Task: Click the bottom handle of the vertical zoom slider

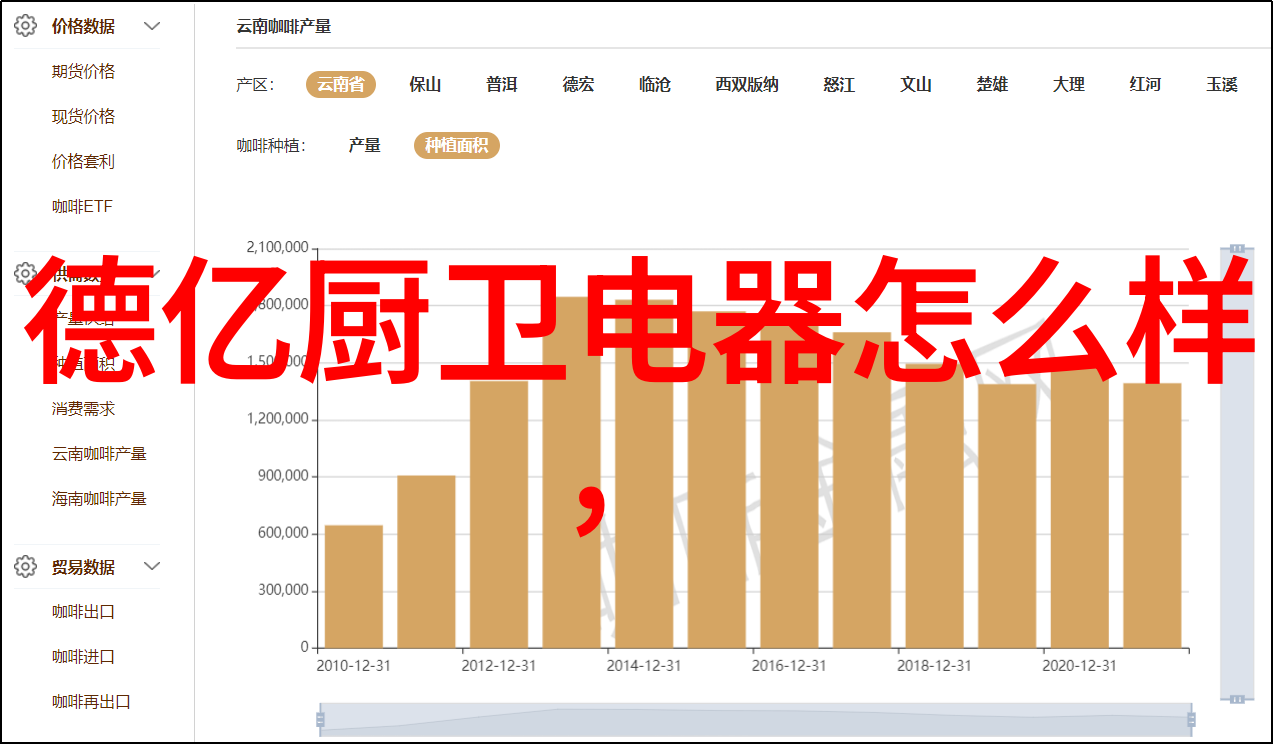Action: 1237,698
